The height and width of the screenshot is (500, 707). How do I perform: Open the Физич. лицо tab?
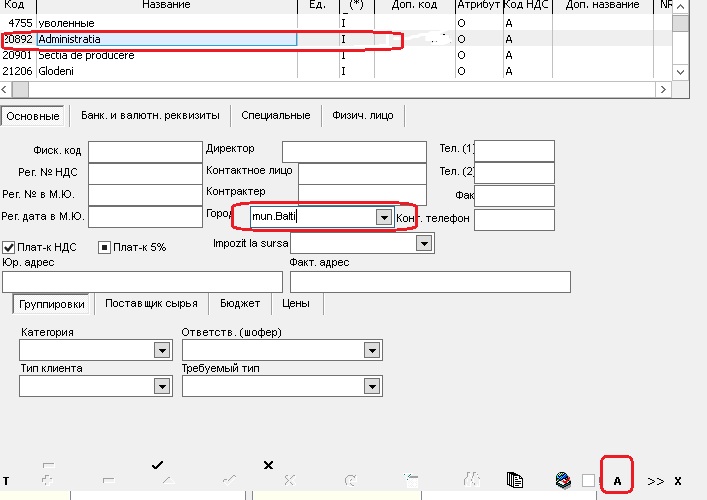click(363, 115)
